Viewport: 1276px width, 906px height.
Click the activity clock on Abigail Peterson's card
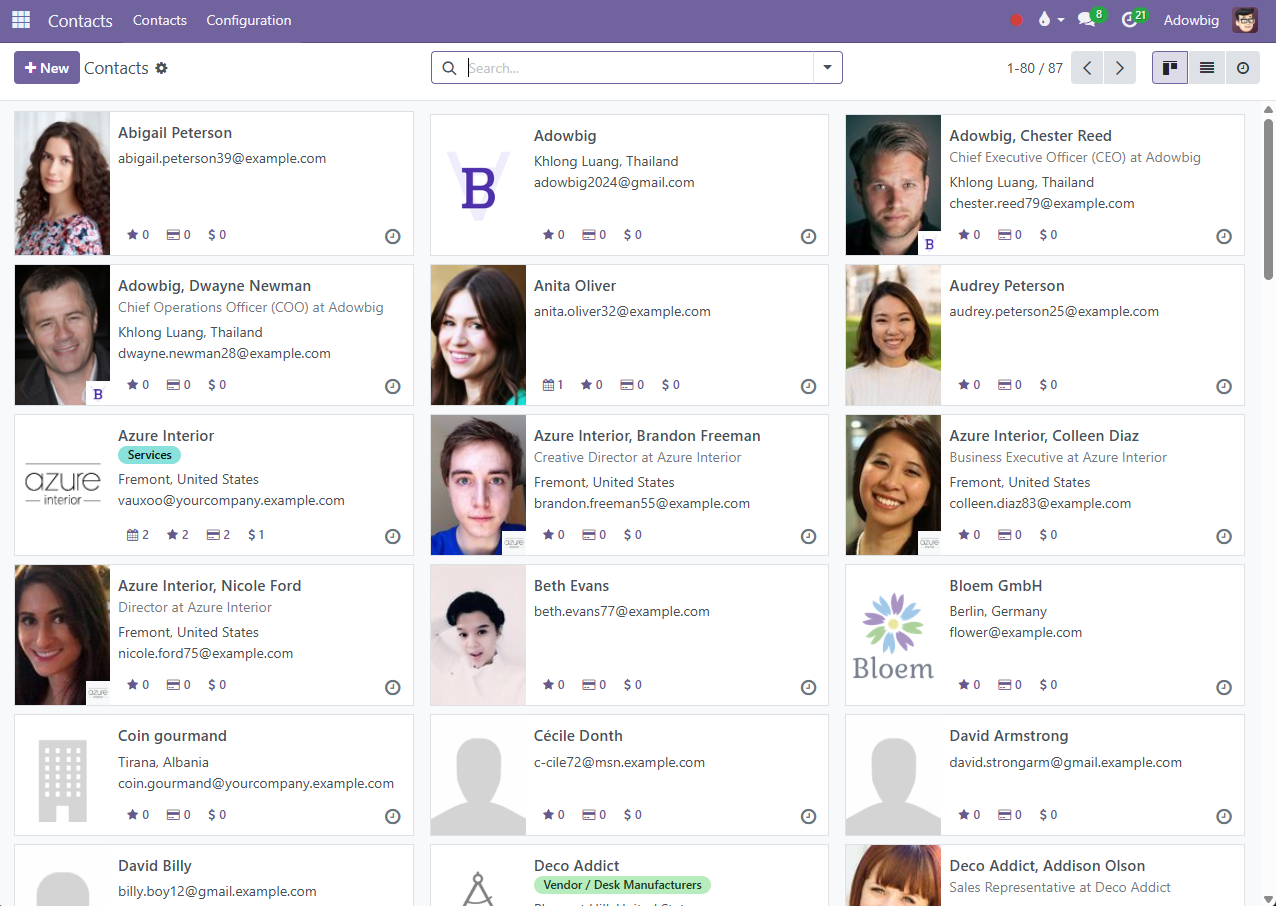[393, 237]
